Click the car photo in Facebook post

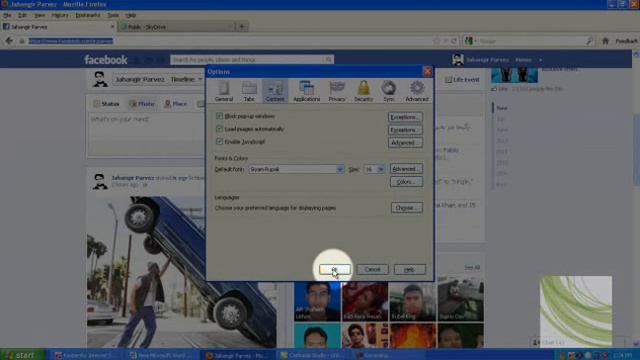click(182, 271)
